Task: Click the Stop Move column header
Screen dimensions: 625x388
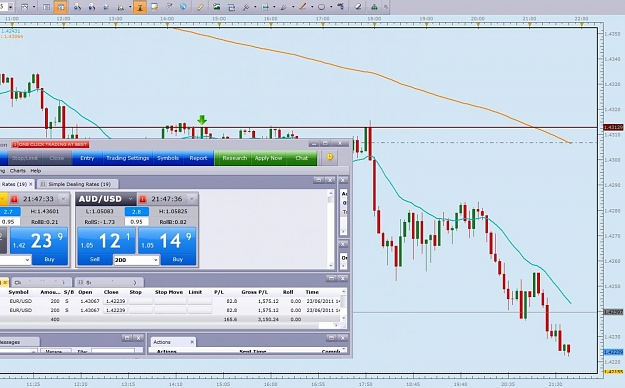Action: (169, 292)
